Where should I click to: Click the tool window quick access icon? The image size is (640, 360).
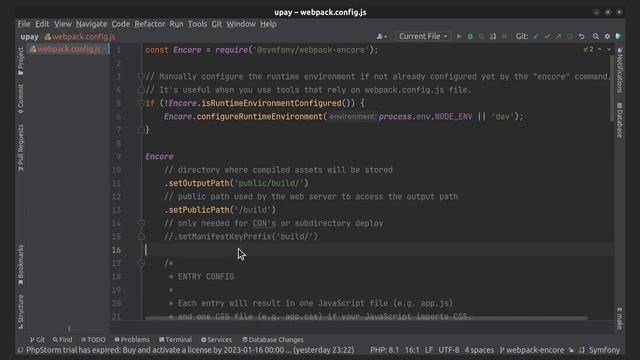(20, 350)
